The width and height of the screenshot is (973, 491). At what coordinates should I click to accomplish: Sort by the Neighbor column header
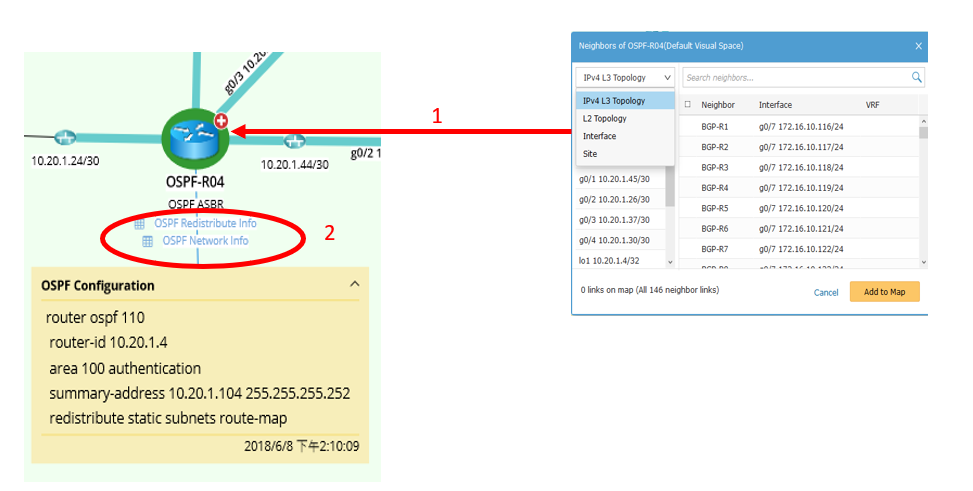(718, 105)
